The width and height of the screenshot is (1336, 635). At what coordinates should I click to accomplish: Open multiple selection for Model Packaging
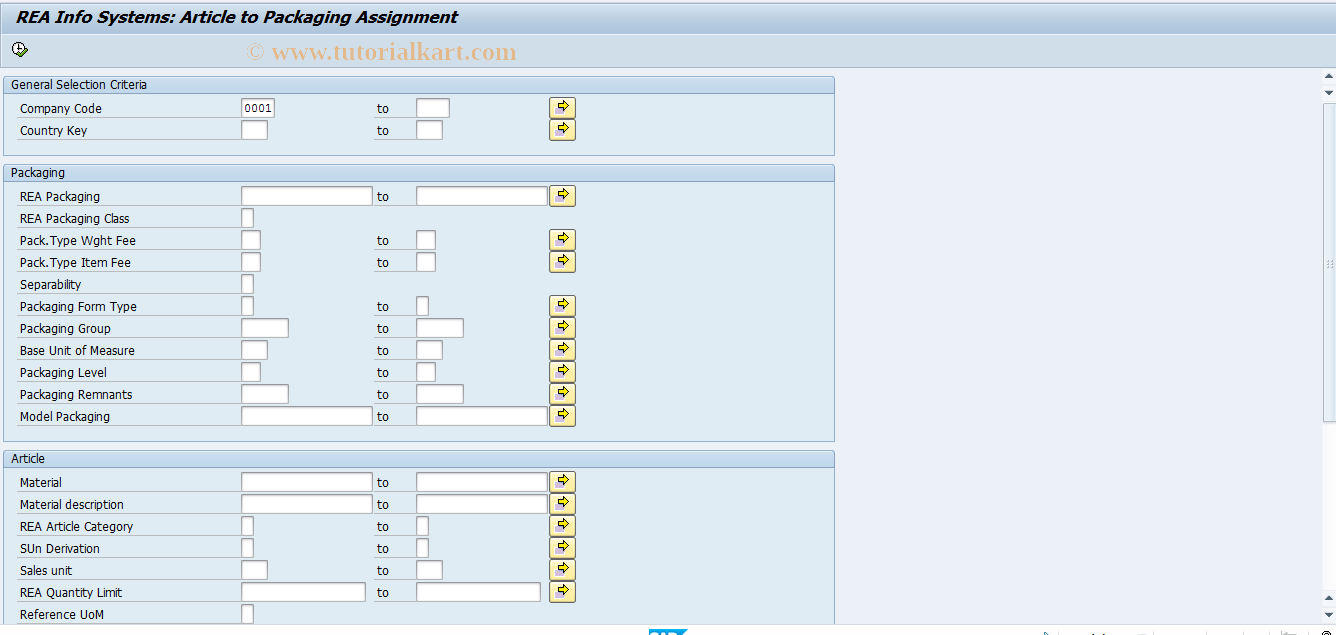[x=561, y=415]
